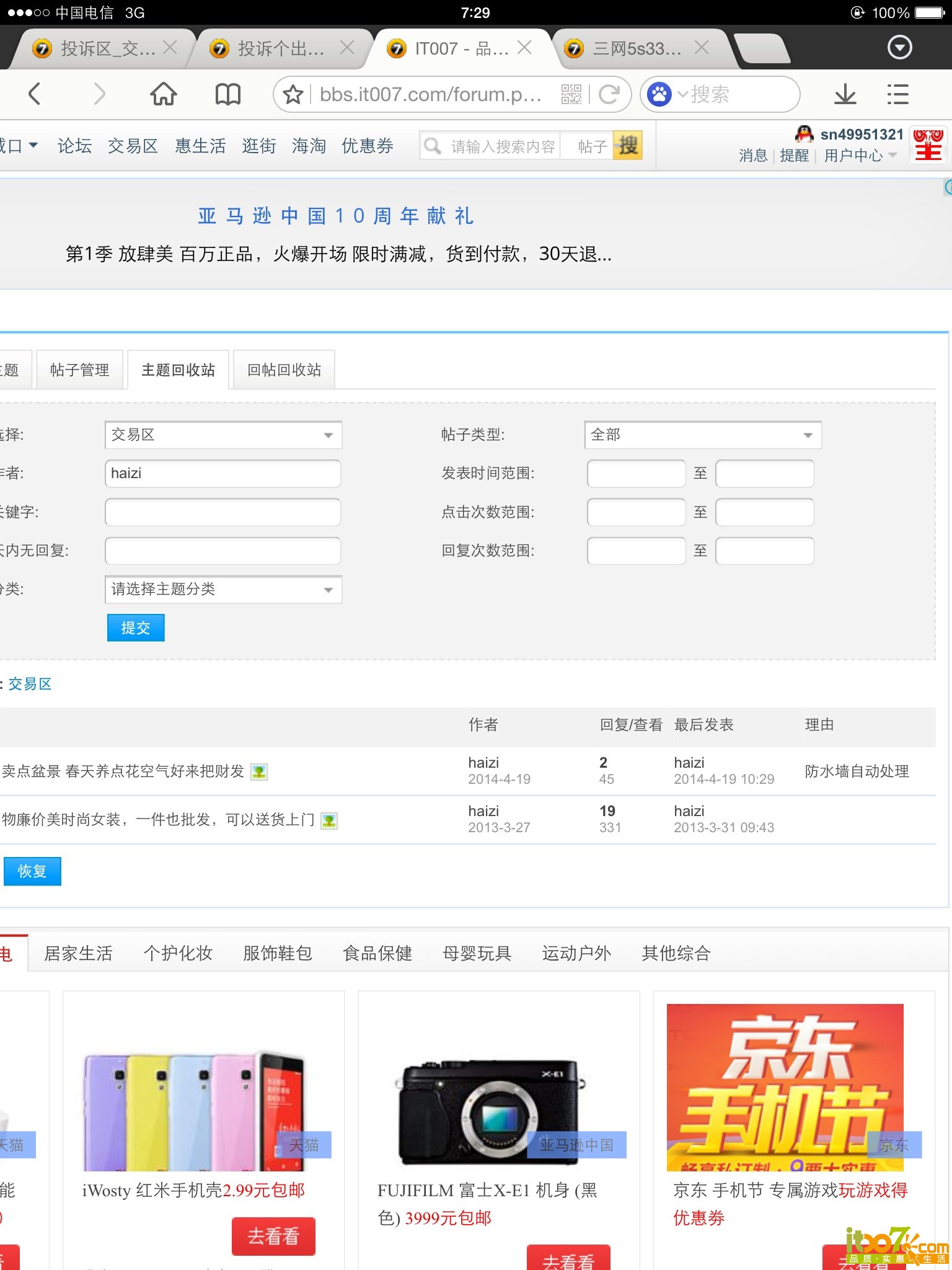Click the 发表时间范围 start date field
The width and height of the screenshot is (952, 1270).
pyautogui.click(x=636, y=473)
